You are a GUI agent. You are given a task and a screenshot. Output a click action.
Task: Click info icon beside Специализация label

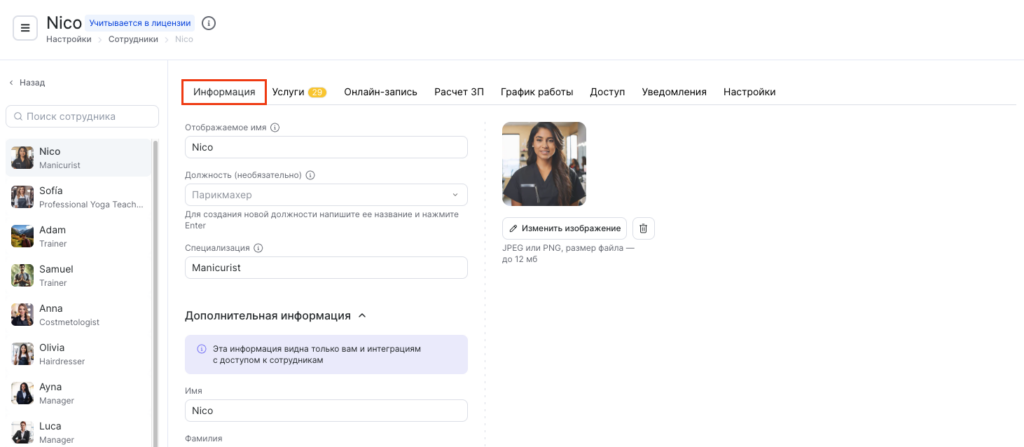point(258,248)
